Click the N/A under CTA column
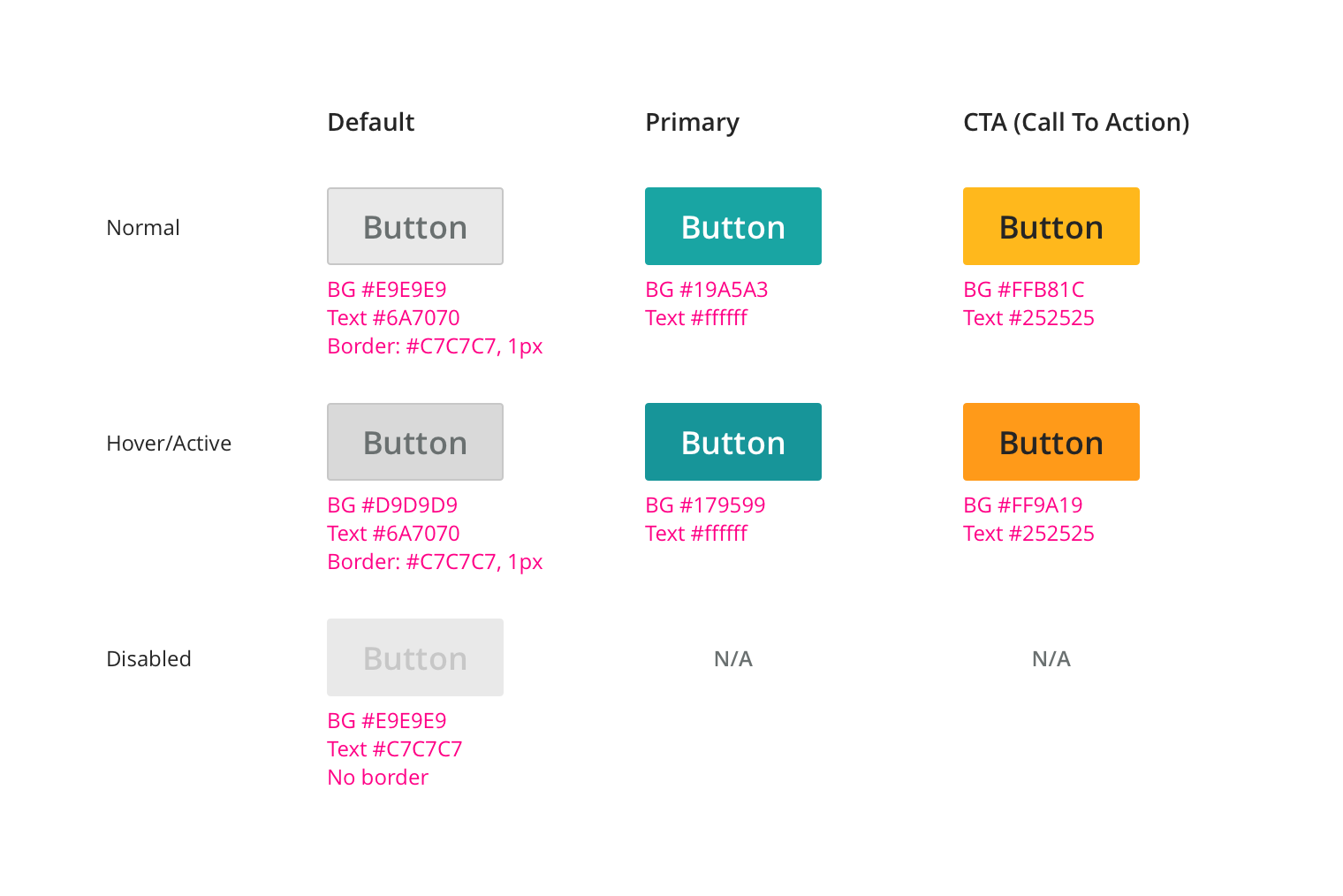The image size is (1343, 896). [1051, 659]
